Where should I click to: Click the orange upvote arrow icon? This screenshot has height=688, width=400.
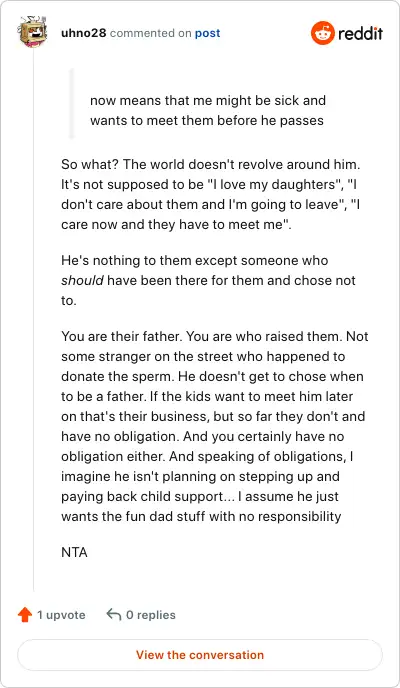click(x=25, y=615)
